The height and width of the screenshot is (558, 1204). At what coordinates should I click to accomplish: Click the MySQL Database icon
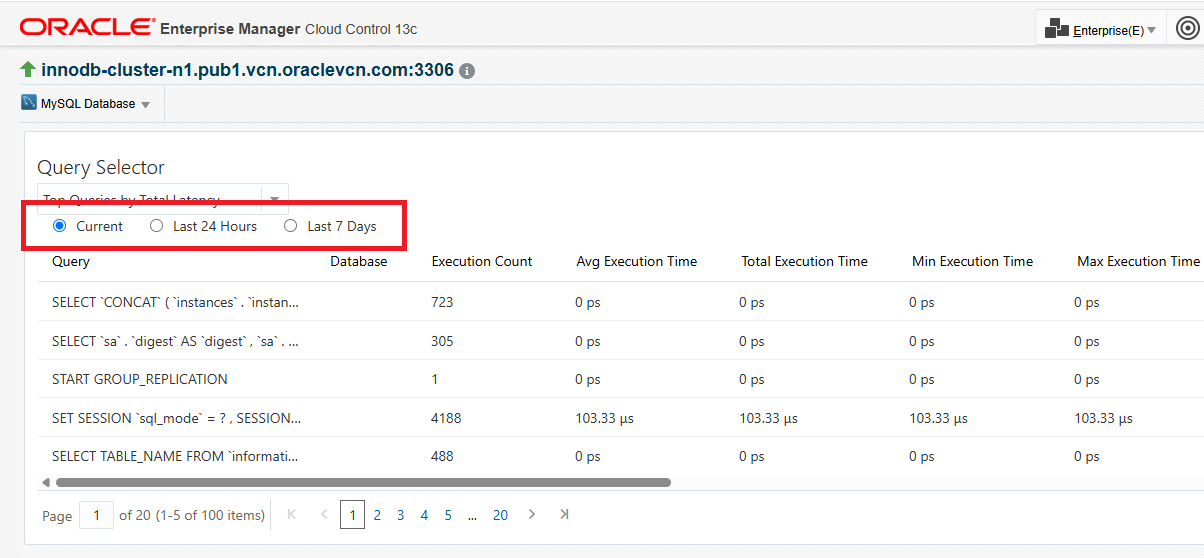point(29,103)
